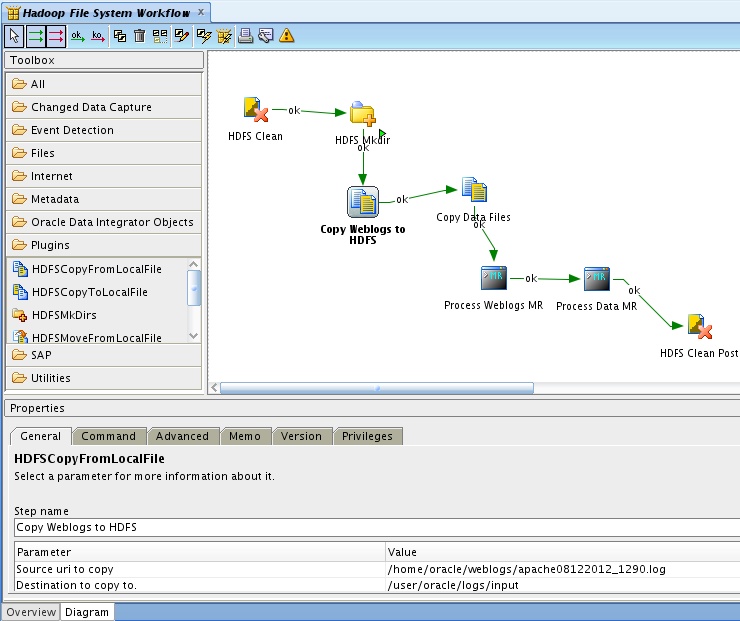This screenshot has height=621, width=740.
Task: Click the plugin list vertical scrollbar thumb
Action: coord(194,288)
